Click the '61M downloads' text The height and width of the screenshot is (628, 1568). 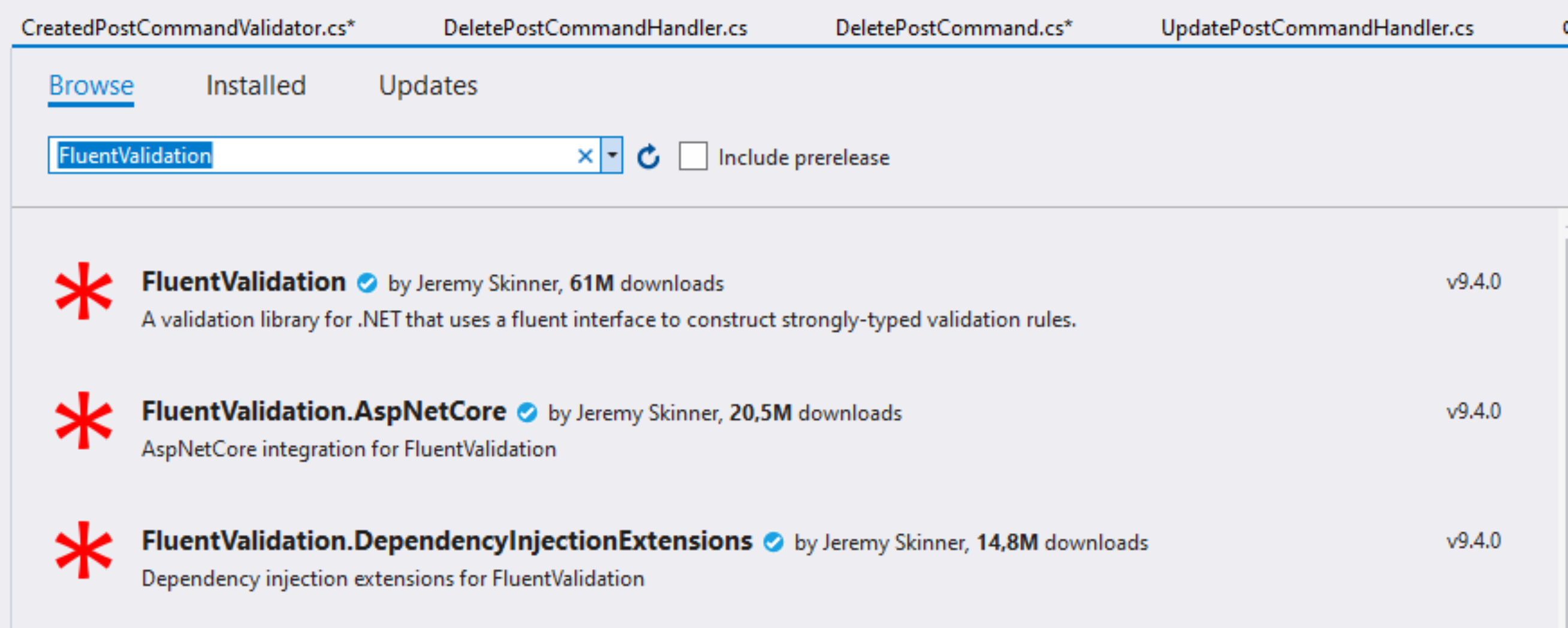(646, 284)
